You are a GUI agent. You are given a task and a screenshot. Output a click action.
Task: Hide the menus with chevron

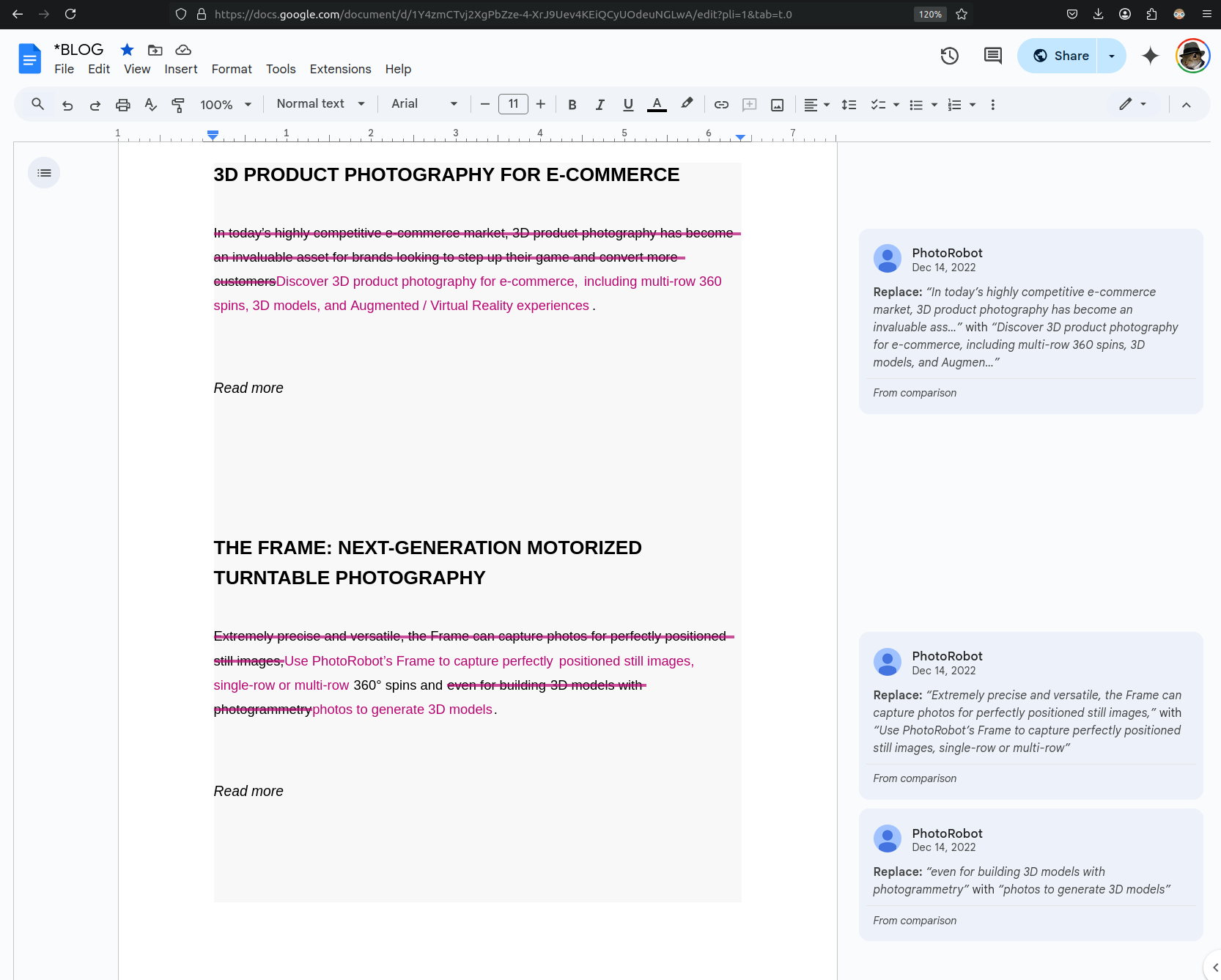click(x=1187, y=105)
